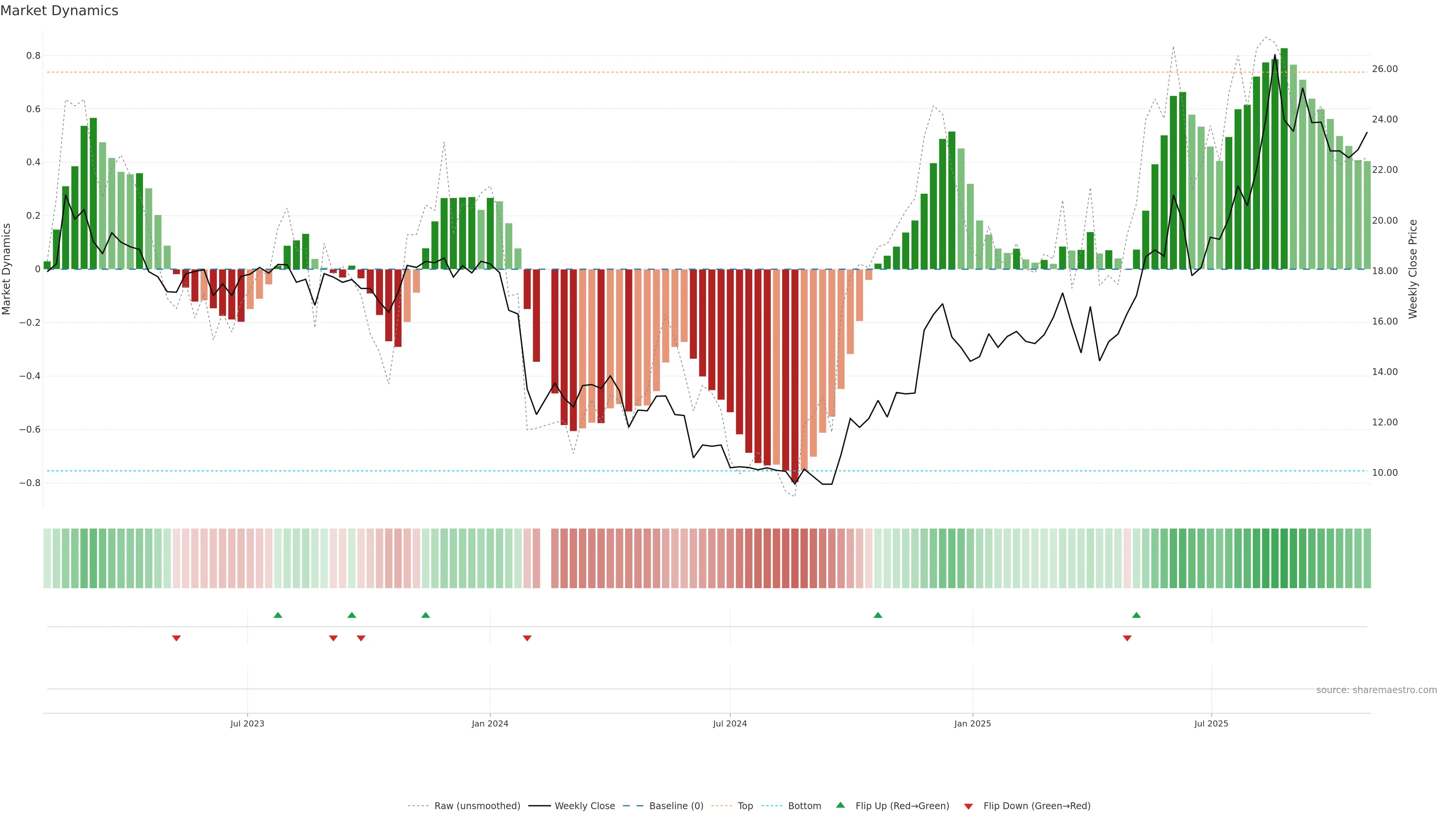Screen dimensions: 1456x819
Task: Click the Weekly Close Price axis title
Action: (x=1412, y=269)
